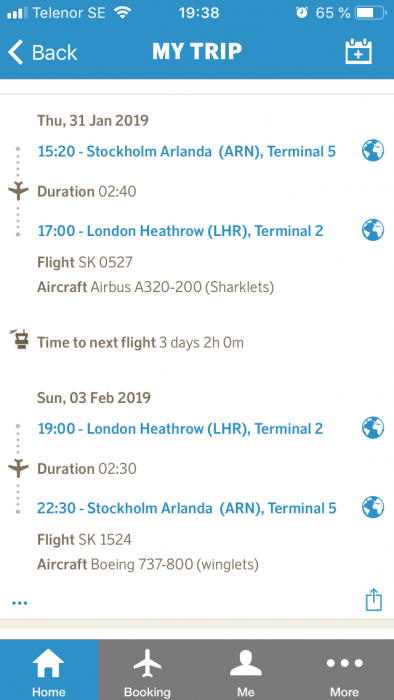Select the 17:00 London Heathrow Terminal 2 link
This screenshot has width=394, height=700.
click(180, 231)
